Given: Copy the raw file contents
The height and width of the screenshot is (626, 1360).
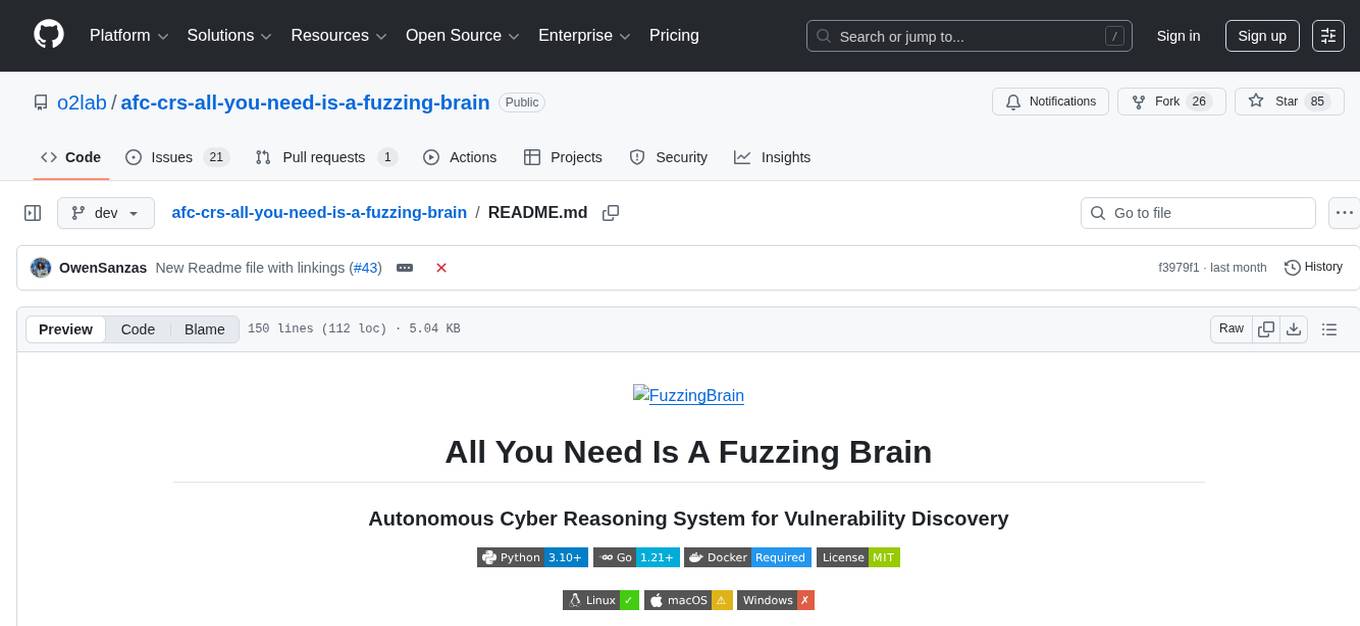Looking at the screenshot, I should [x=1265, y=328].
